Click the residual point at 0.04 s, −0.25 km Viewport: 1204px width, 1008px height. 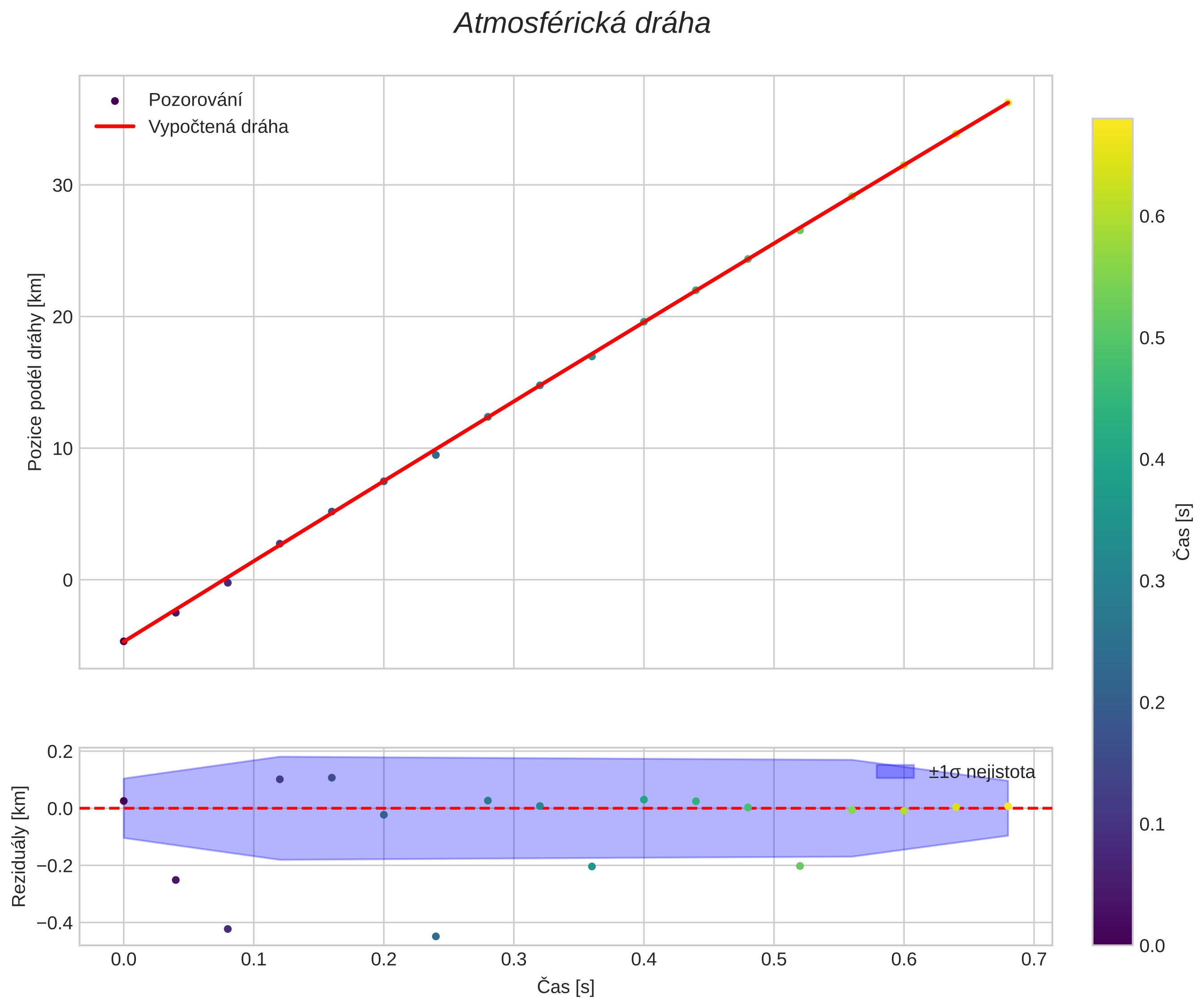176,880
